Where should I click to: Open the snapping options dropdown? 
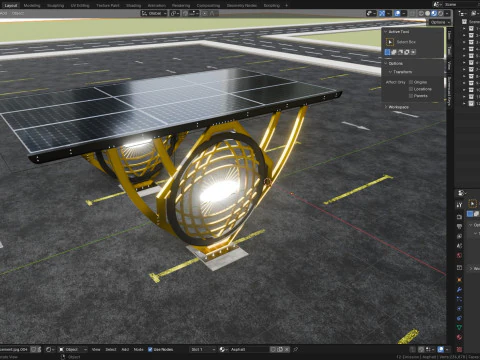pos(194,13)
